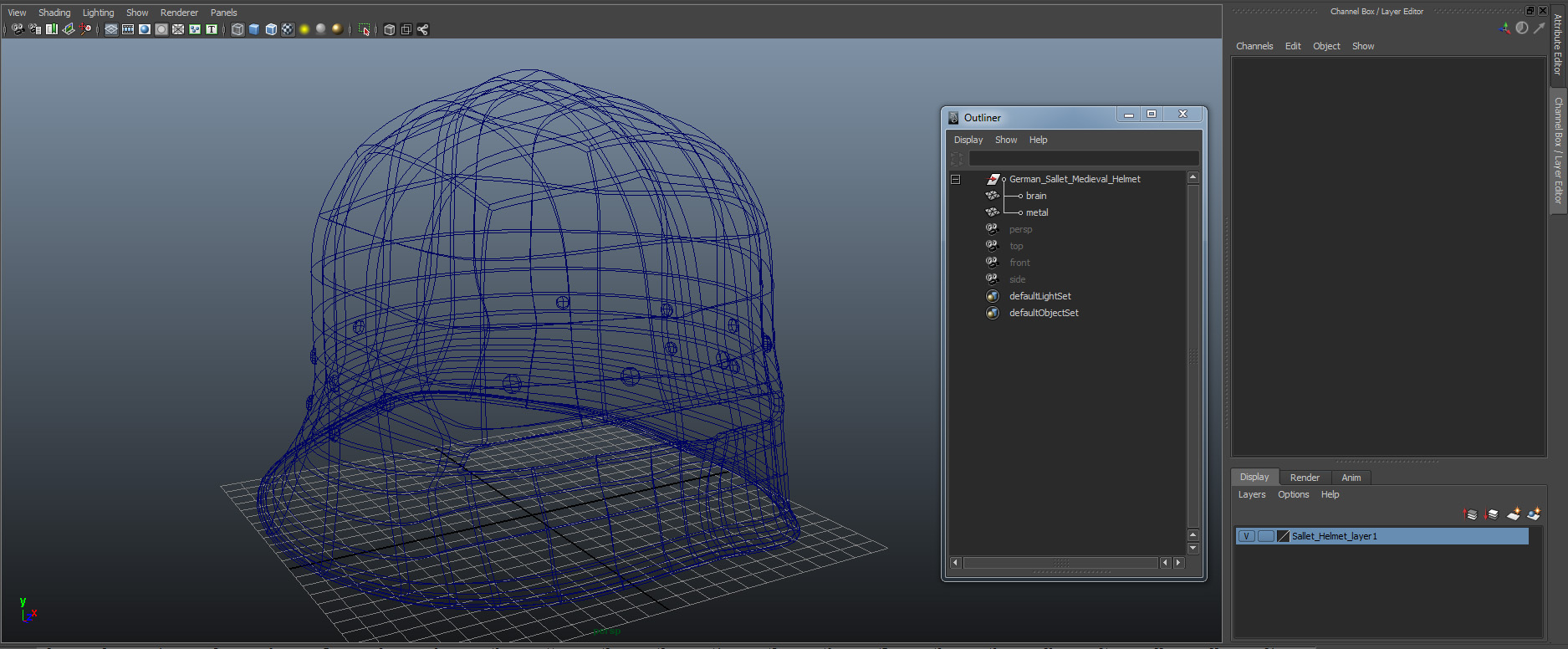The image size is (1568, 649).
Task: Select the metal mesh in Outliner
Action: [x=1037, y=212]
